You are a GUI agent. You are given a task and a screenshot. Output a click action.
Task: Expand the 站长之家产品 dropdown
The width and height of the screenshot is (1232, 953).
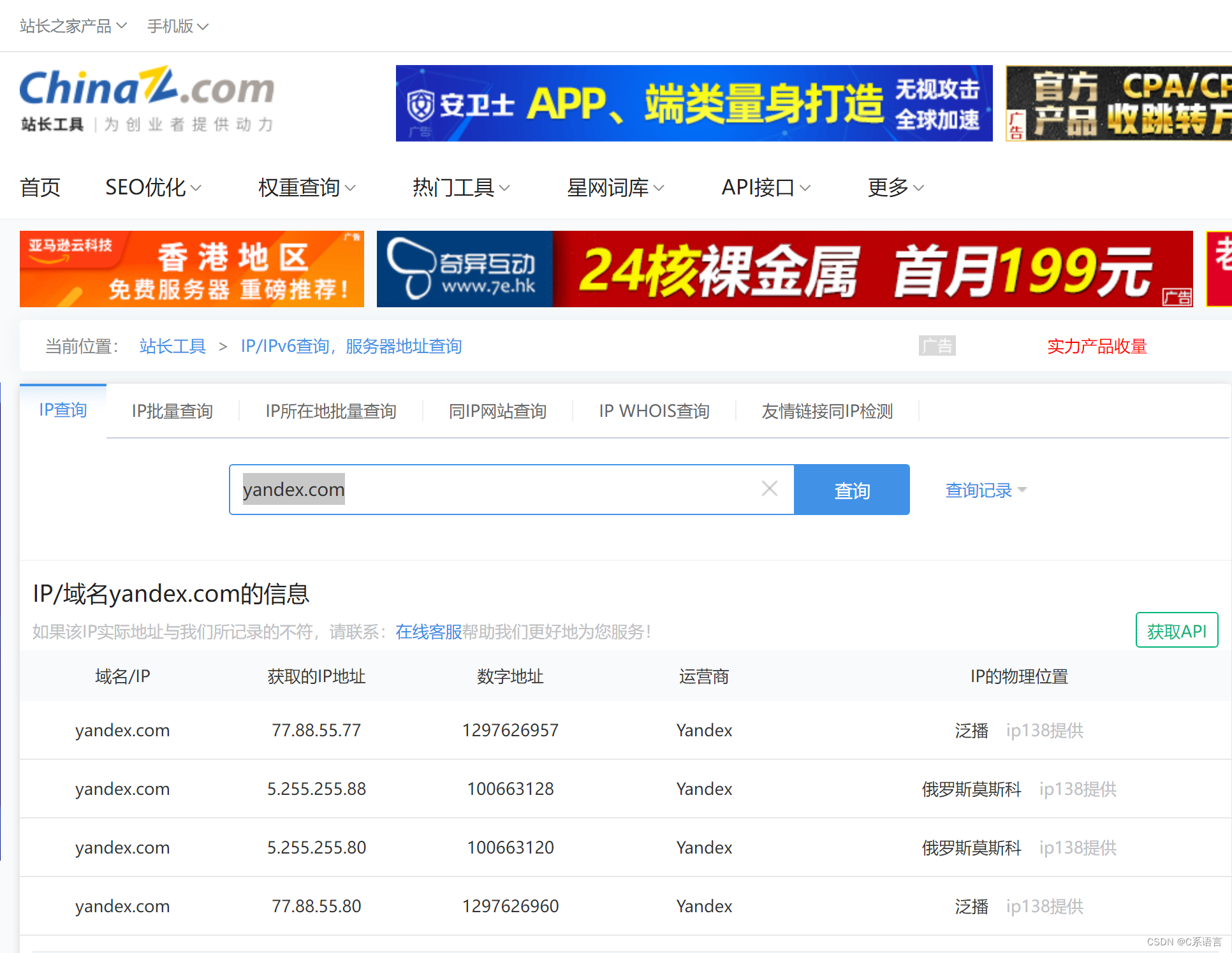[73, 26]
